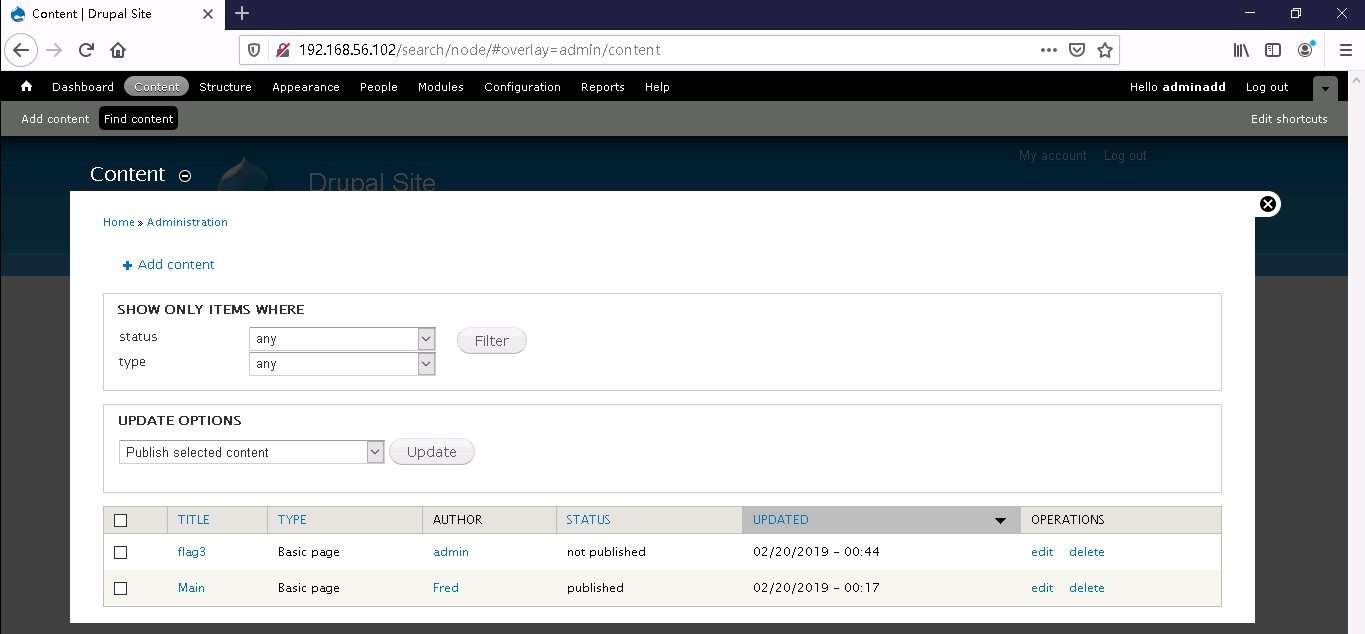Open the flag3 content title
1365x634 pixels.
192,552
